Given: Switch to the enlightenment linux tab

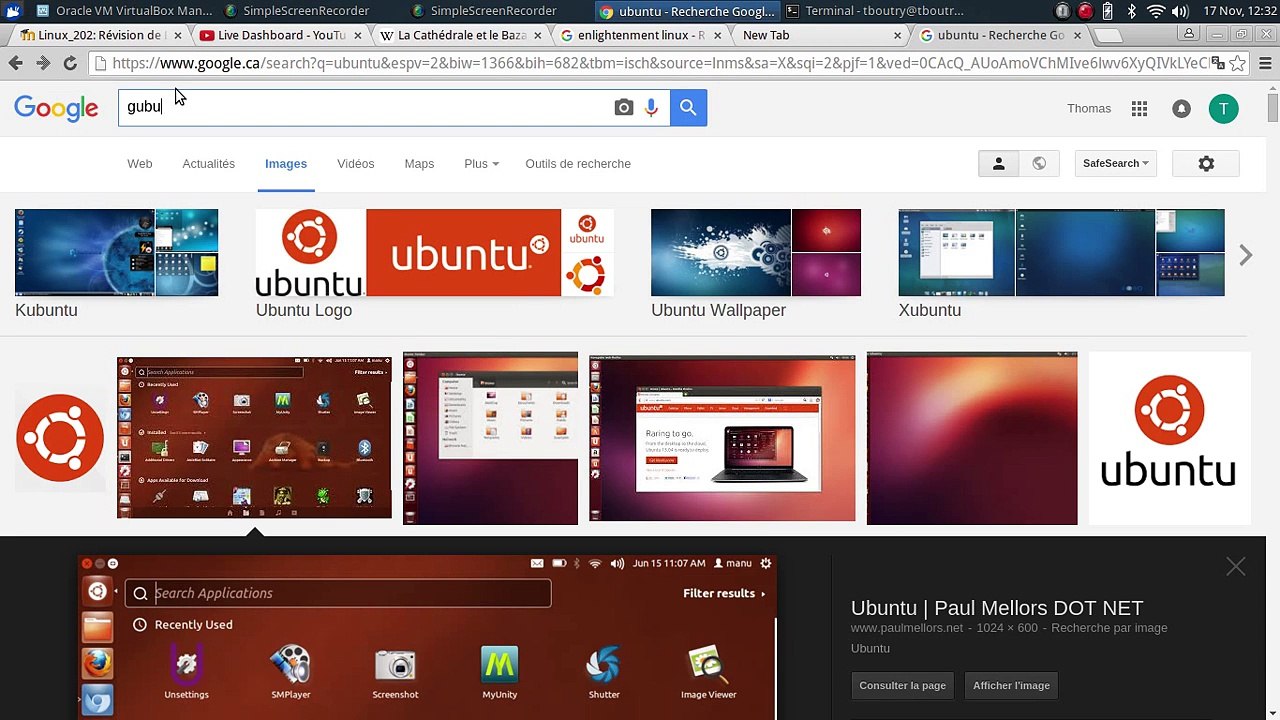Looking at the screenshot, I should (x=640, y=35).
